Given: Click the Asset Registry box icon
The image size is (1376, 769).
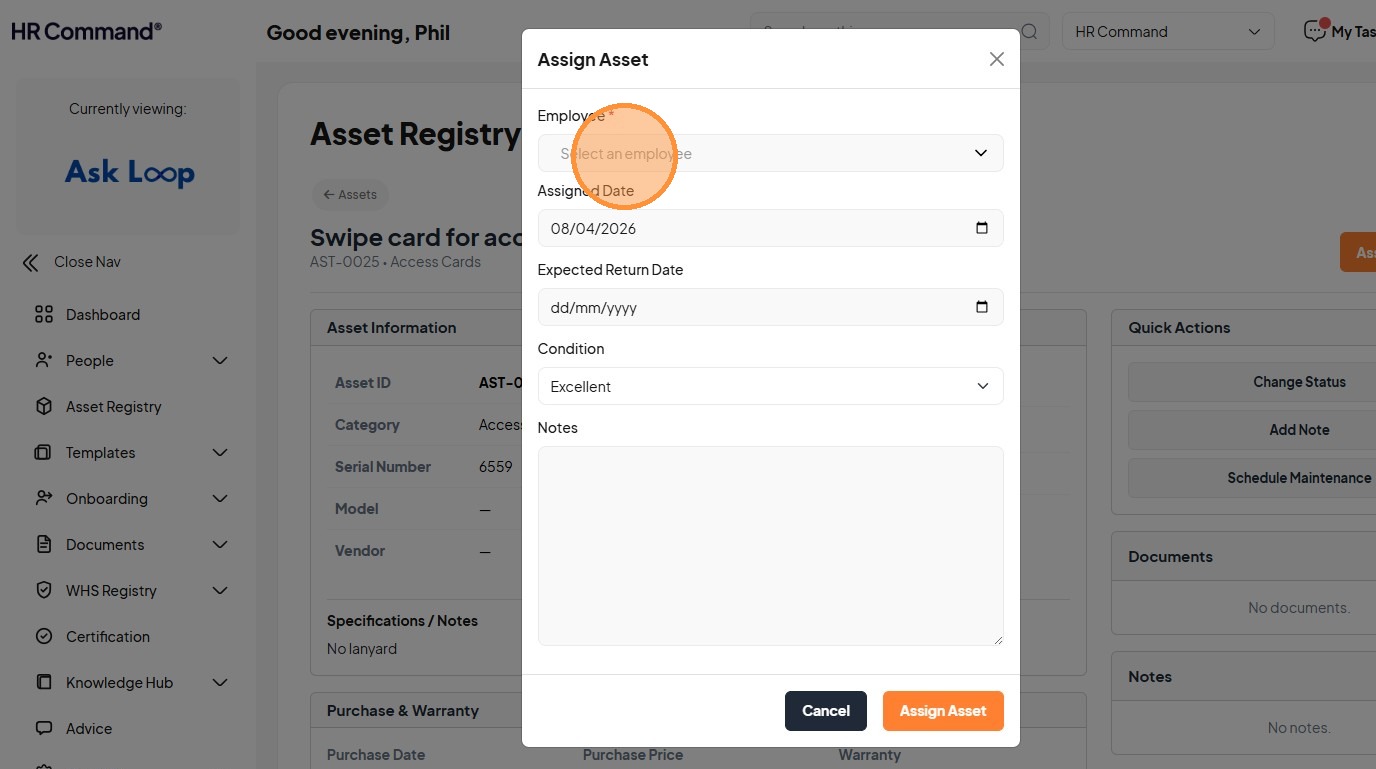Looking at the screenshot, I should point(44,406).
